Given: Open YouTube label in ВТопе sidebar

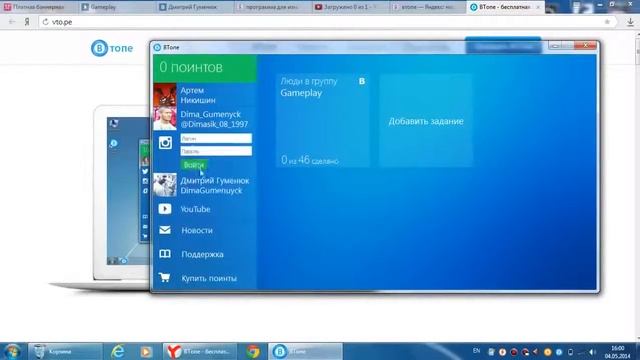Looking at the screenshot, I should point(196,209).
